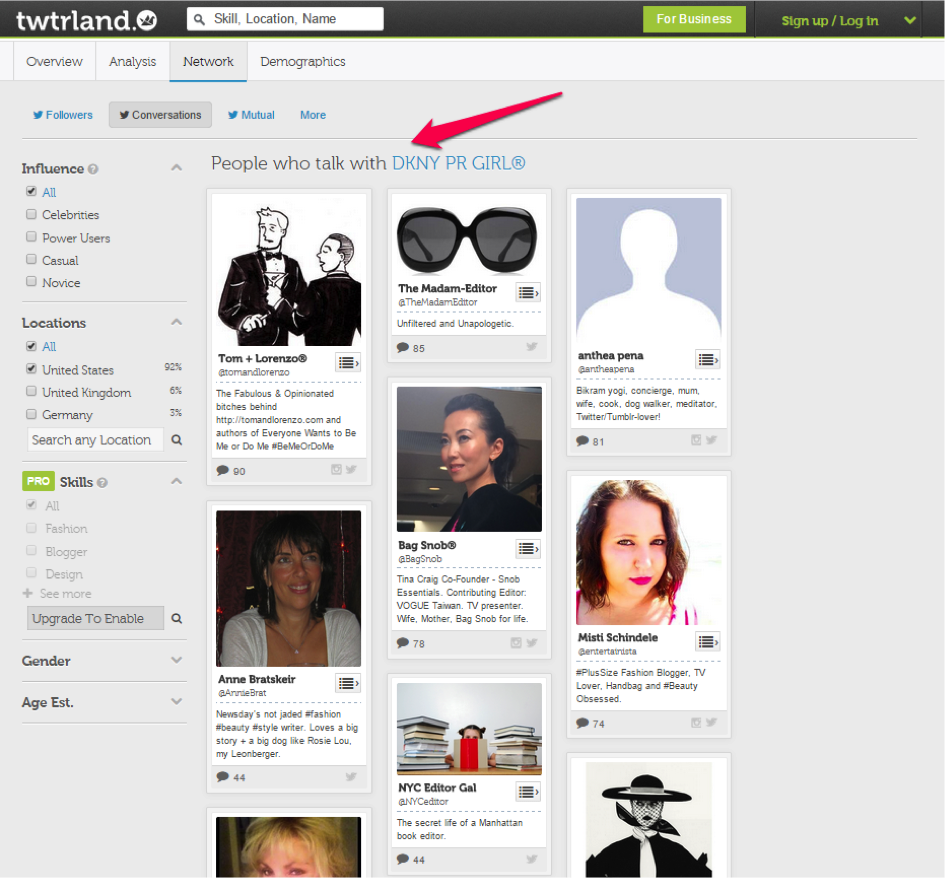This screenshot has width=945, height=878.
Task: Click the For Business button
Action: (694, 19)
